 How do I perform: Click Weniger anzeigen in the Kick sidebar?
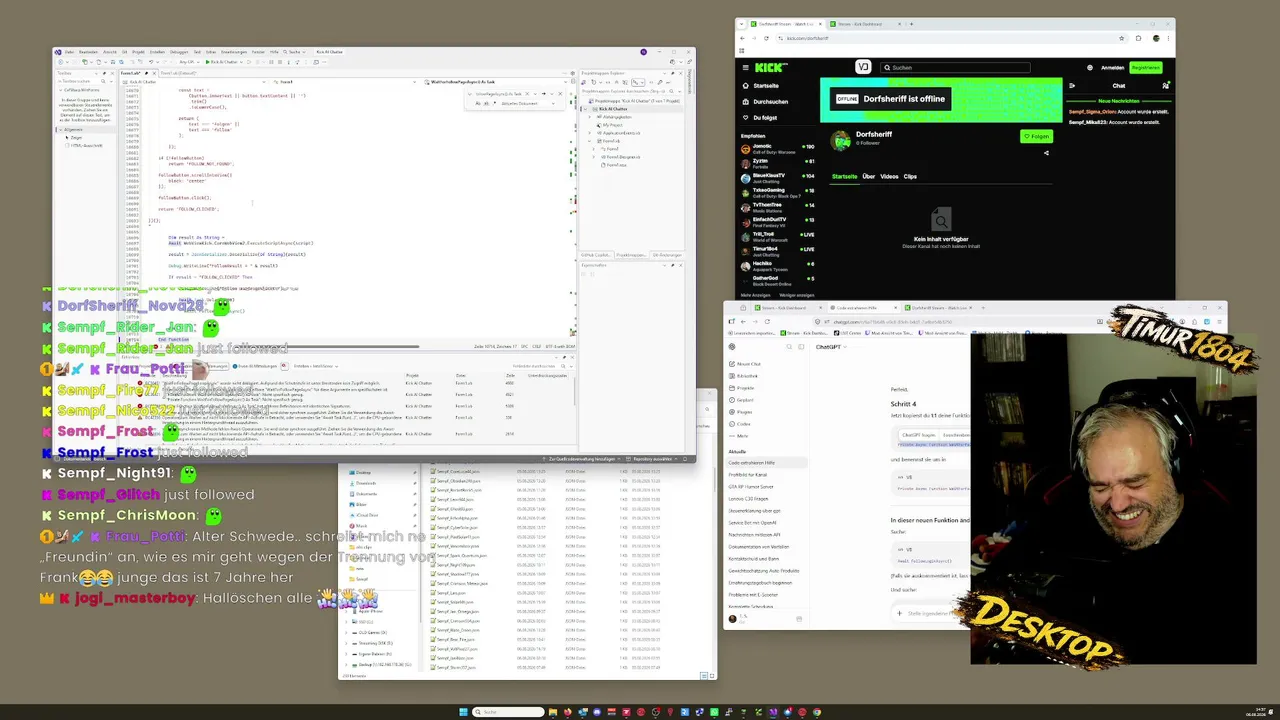pos(797,295)
